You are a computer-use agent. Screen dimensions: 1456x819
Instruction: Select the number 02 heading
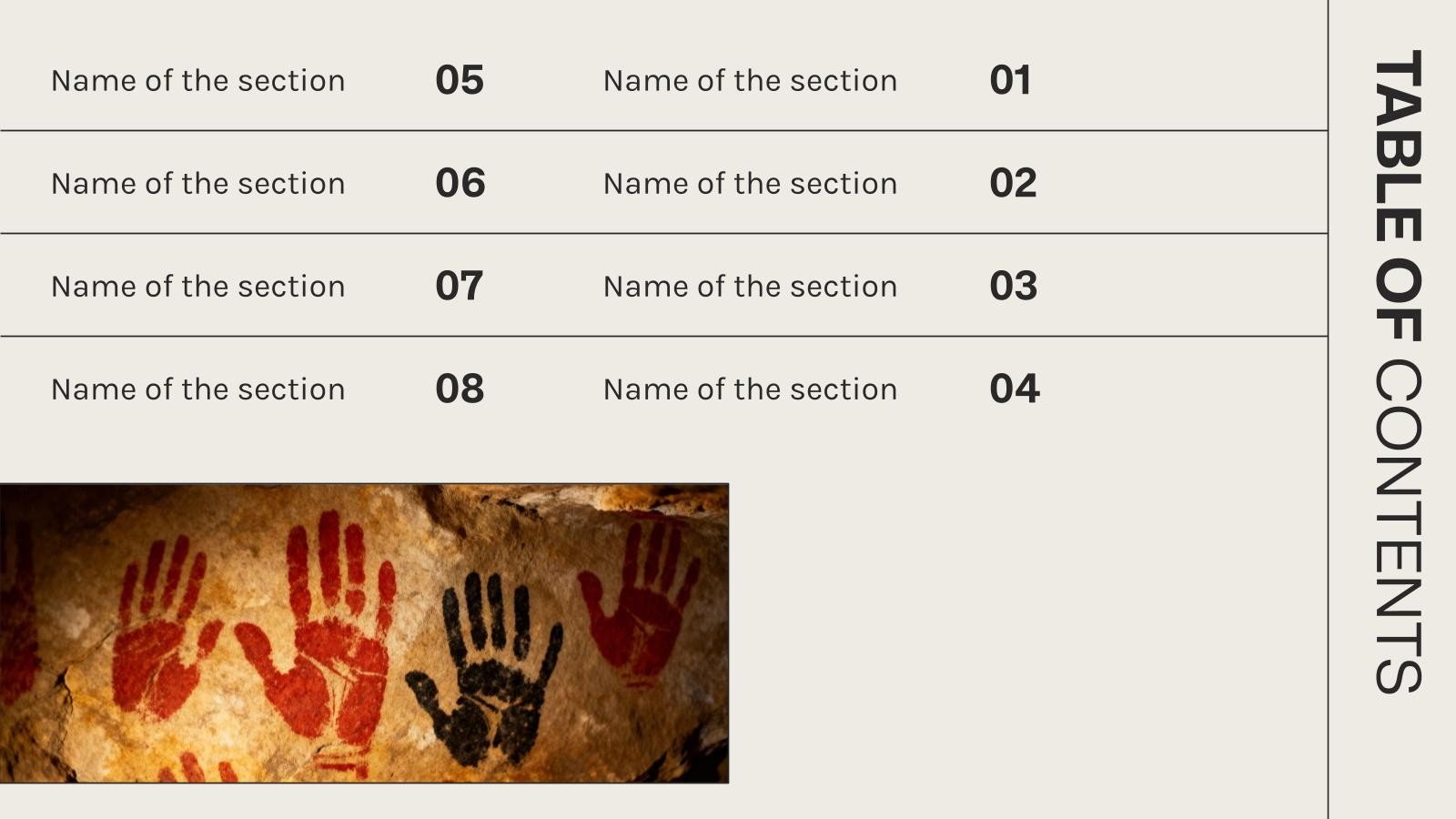point(1013,183)
